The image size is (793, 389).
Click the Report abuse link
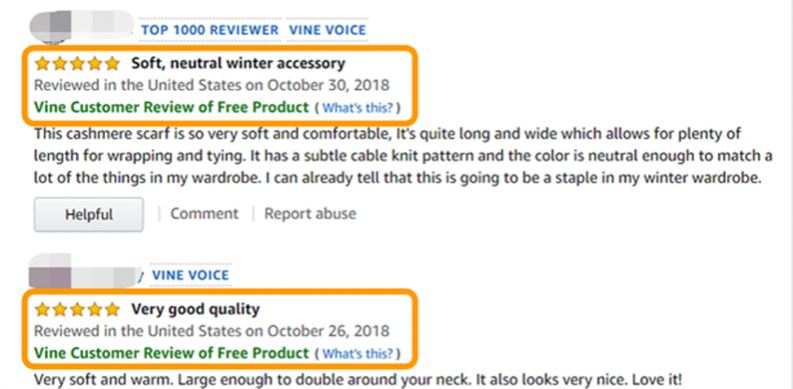[x=310, y=213]
